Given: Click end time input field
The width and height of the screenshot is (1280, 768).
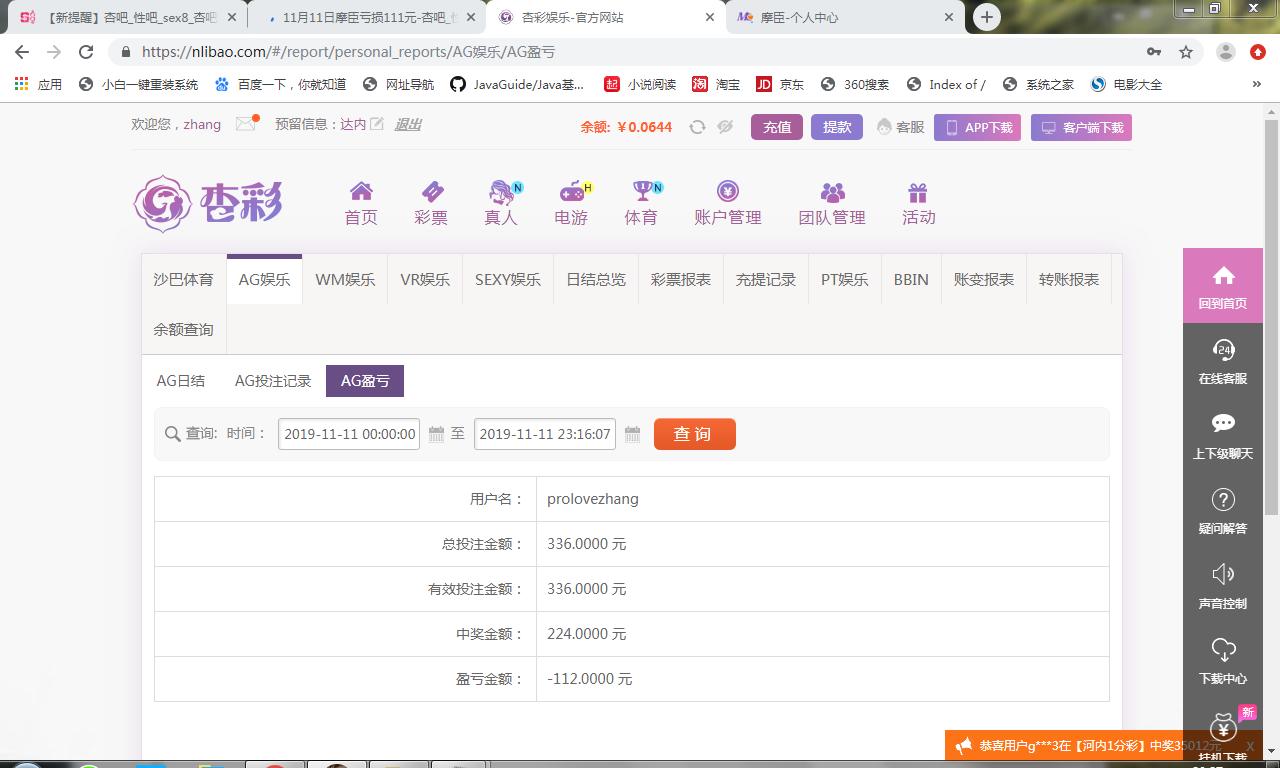Looking at the screenshot, I should pyautogui.click(x=545, y=434).
